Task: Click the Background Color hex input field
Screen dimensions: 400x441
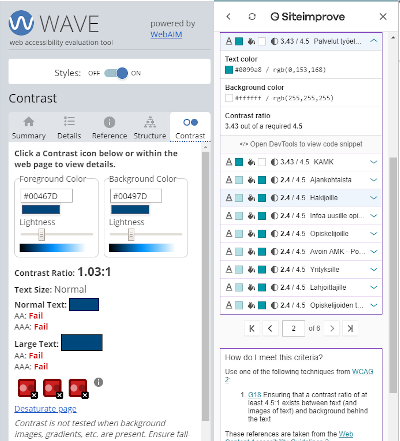Action: click(136, 196)
